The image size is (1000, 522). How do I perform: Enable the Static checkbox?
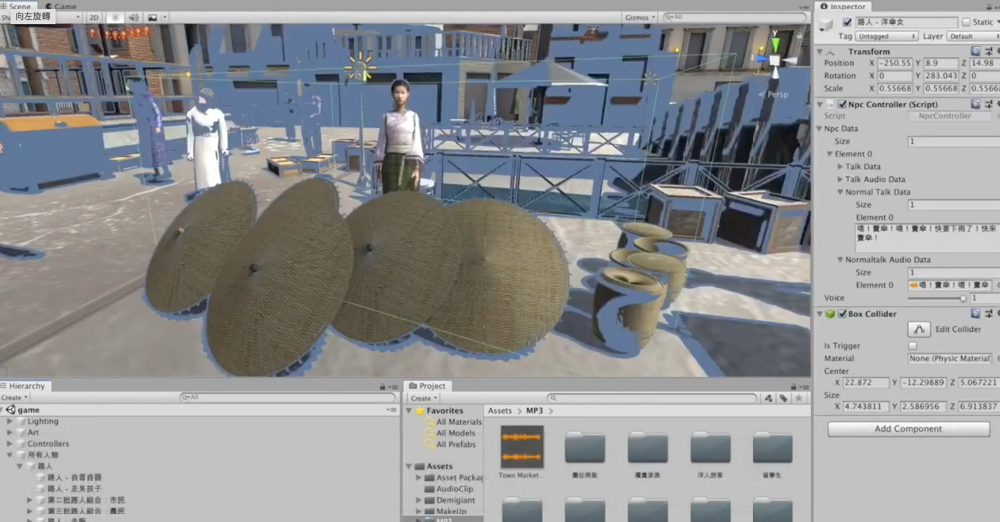coord(966,22)
